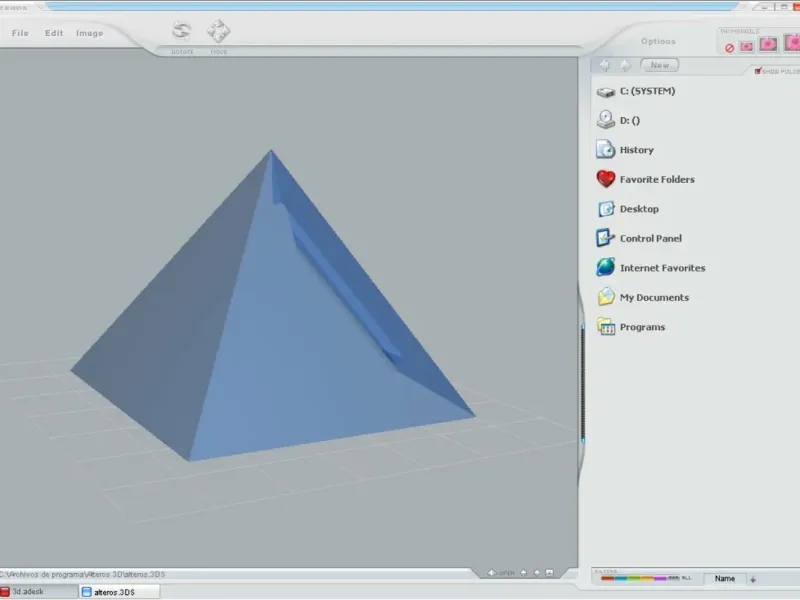Select the purple filter color
Screen dimensions: 800x600
(x=660, y=578)
